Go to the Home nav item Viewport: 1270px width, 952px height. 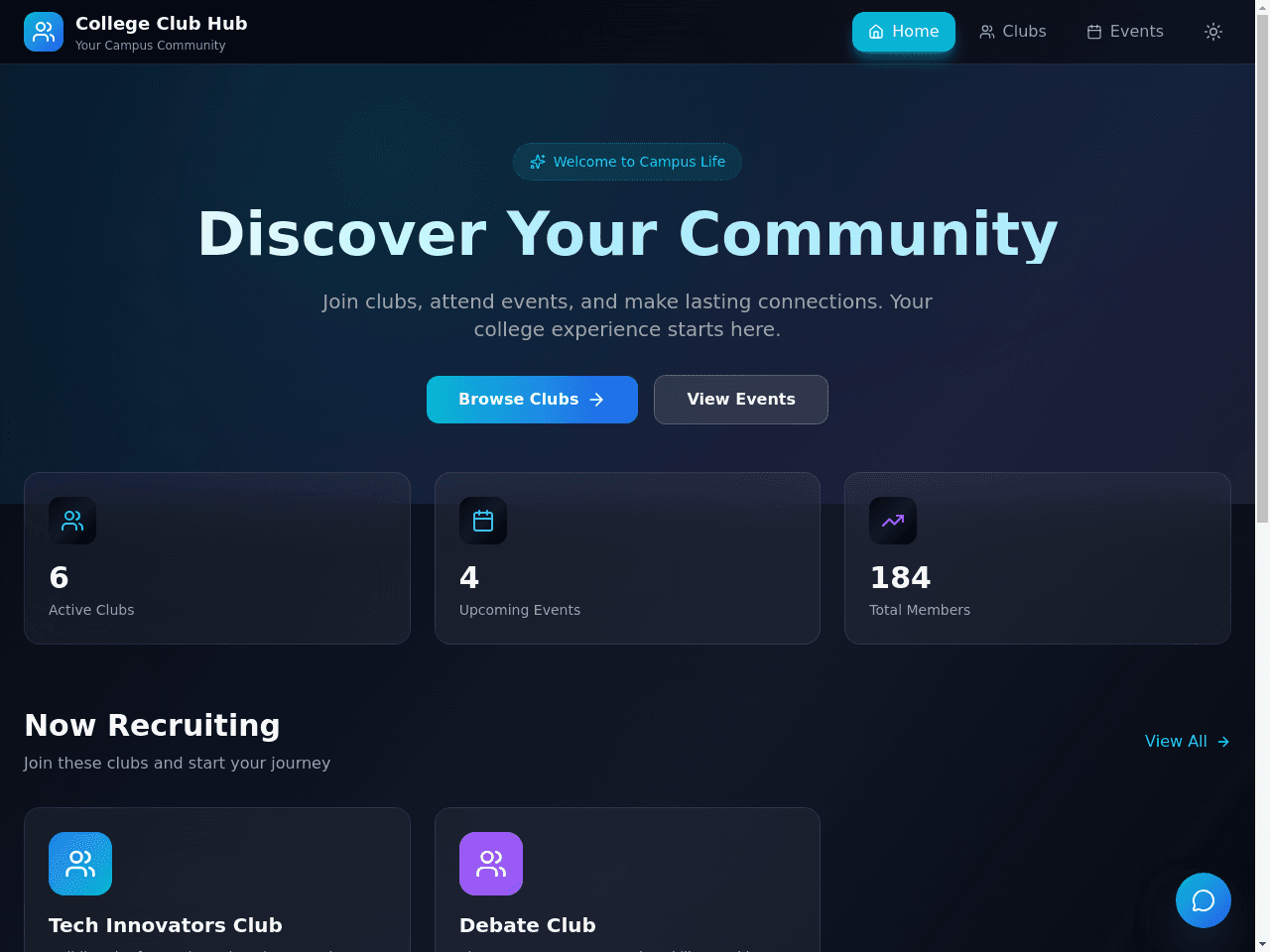(904, 32)
